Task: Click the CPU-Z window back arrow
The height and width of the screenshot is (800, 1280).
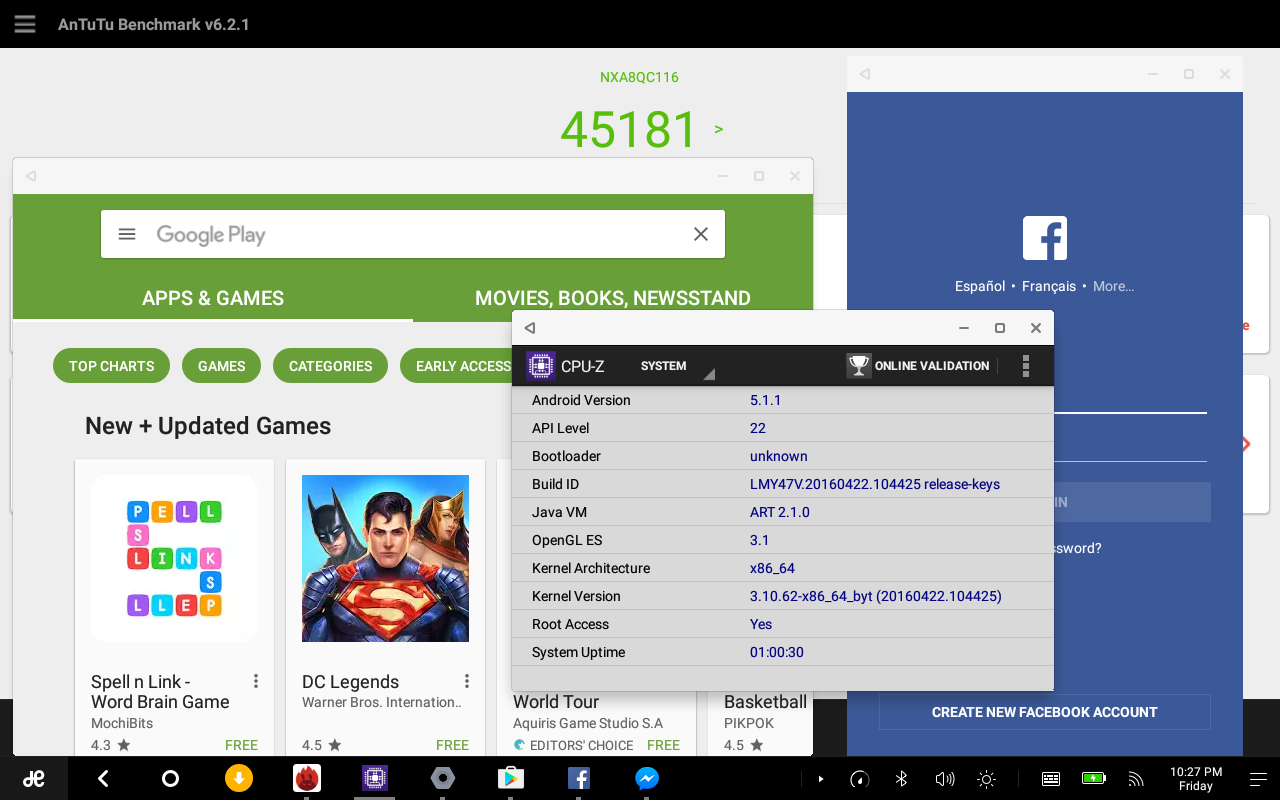Action: pyautogui.click(x=530, y=328)
